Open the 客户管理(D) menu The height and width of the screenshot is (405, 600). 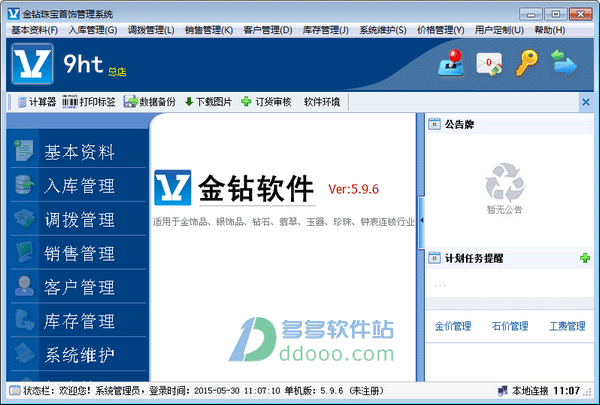tap(268, 30)
